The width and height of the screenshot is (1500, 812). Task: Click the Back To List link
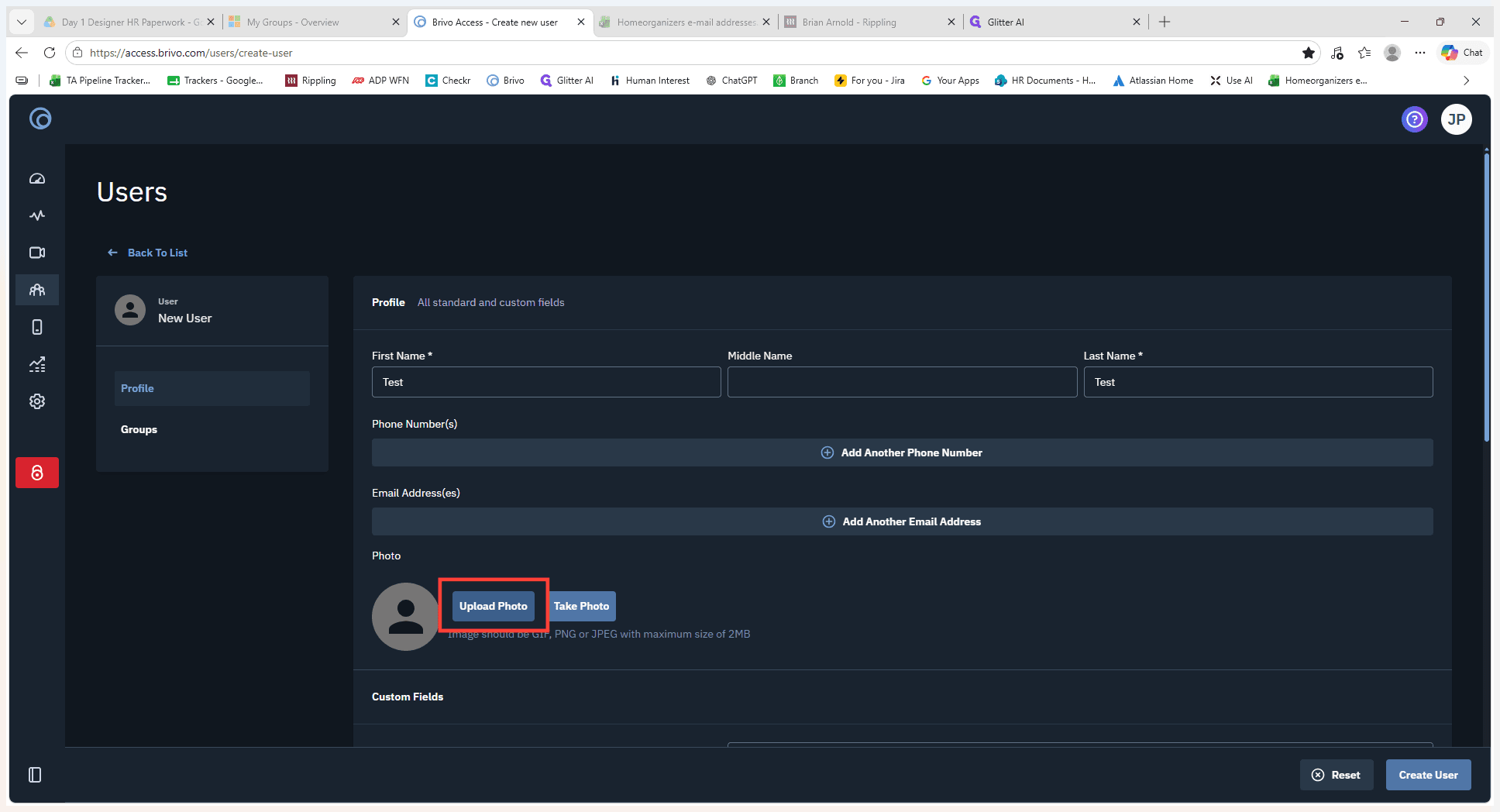click(148, 253)
